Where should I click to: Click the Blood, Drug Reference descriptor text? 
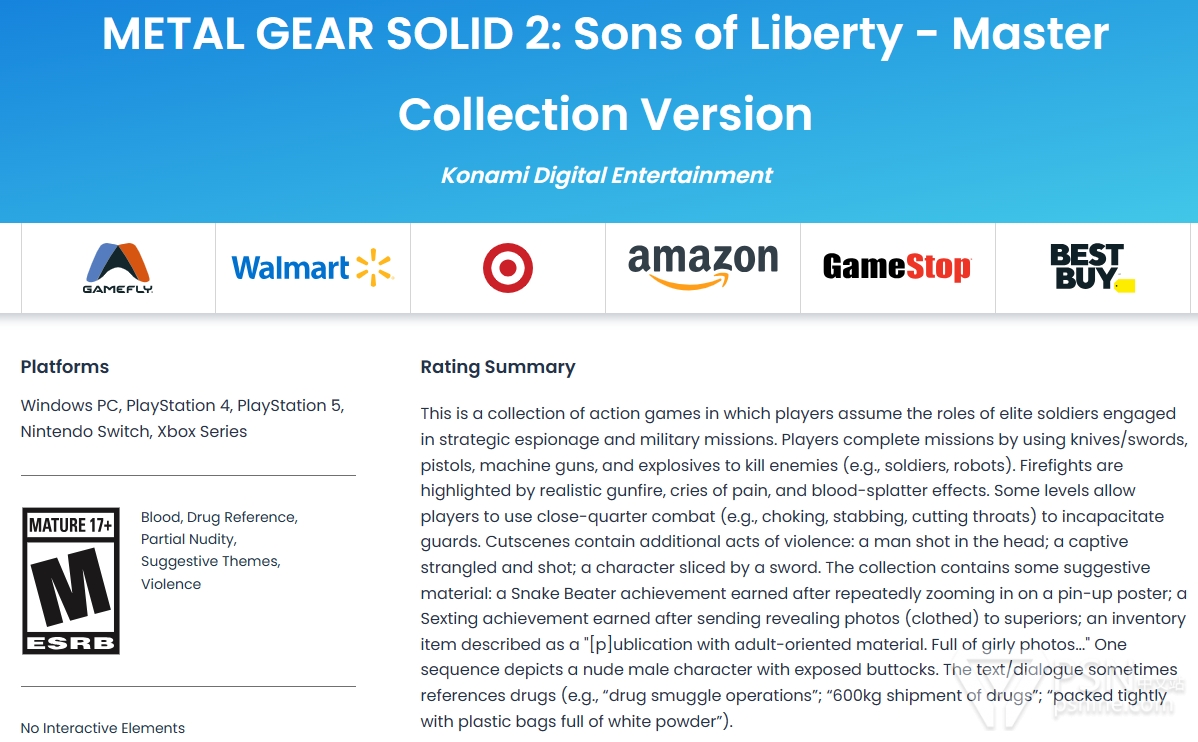tap(219, 517)
